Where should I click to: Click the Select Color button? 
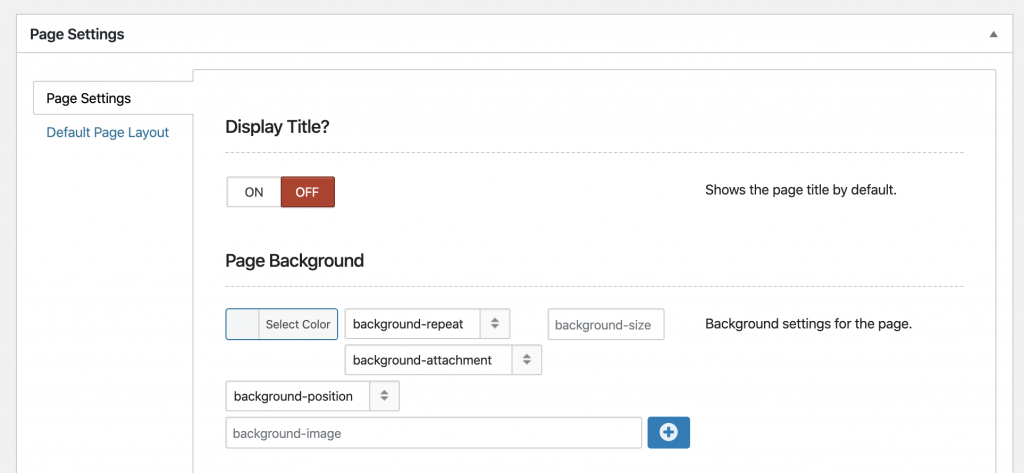(x=298, y=324)
